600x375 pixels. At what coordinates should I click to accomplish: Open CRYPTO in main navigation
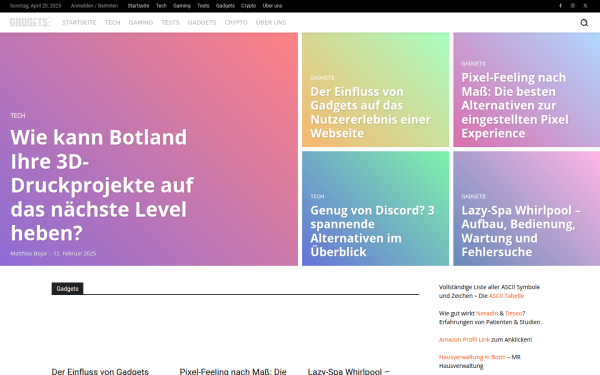click(236, 23)
